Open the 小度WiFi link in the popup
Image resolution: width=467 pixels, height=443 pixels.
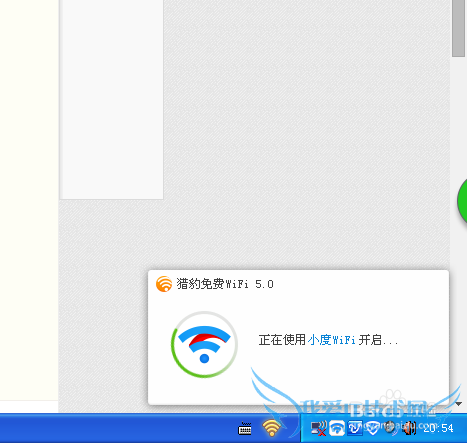tap(332, 340)
